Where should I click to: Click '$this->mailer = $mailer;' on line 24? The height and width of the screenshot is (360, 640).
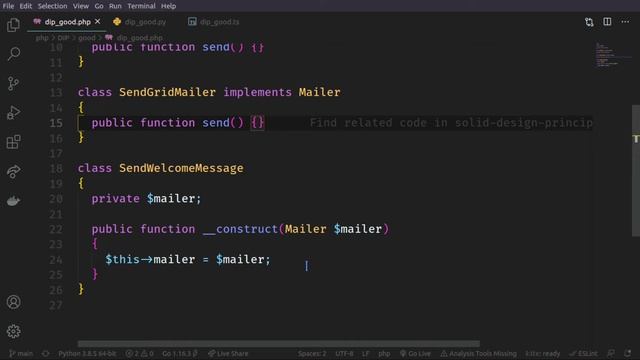pos(188,260)
